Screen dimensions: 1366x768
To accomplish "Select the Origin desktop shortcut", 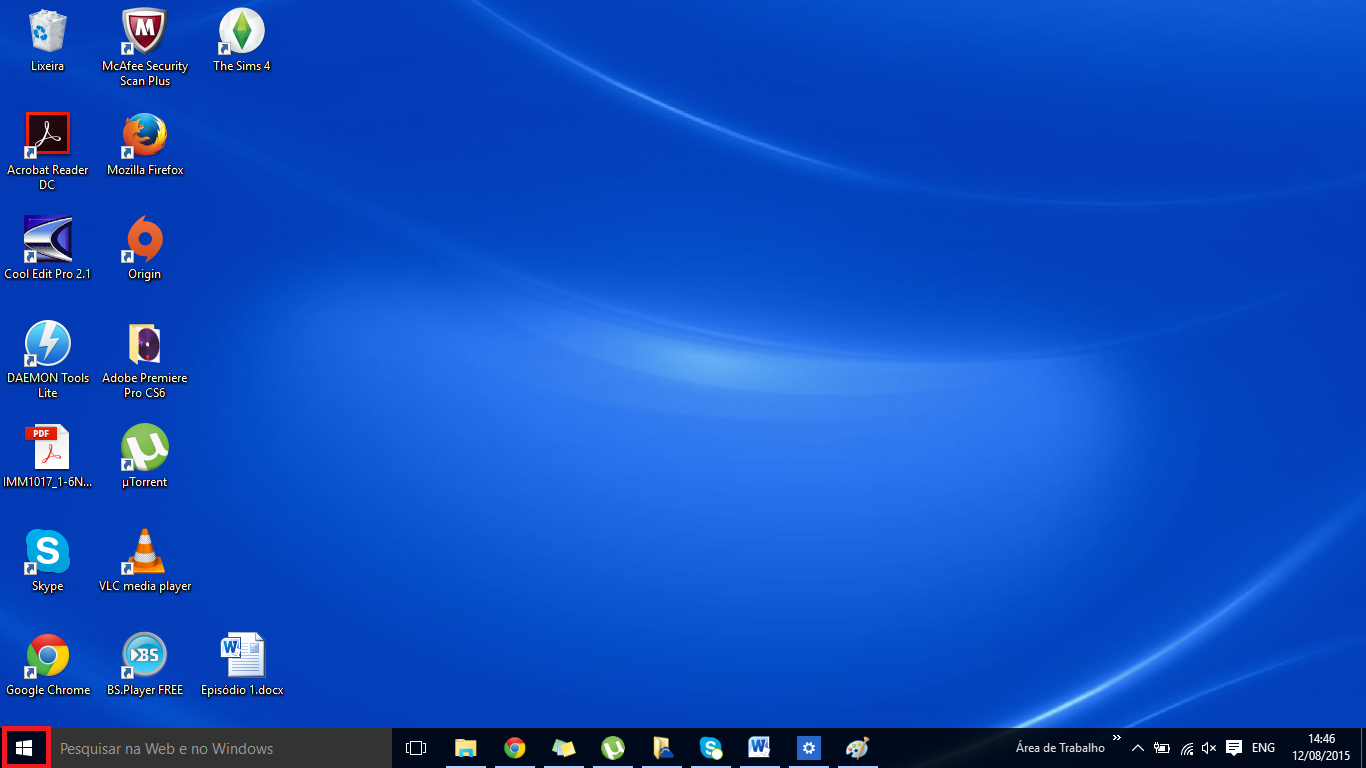I will (x=145, y=249).
